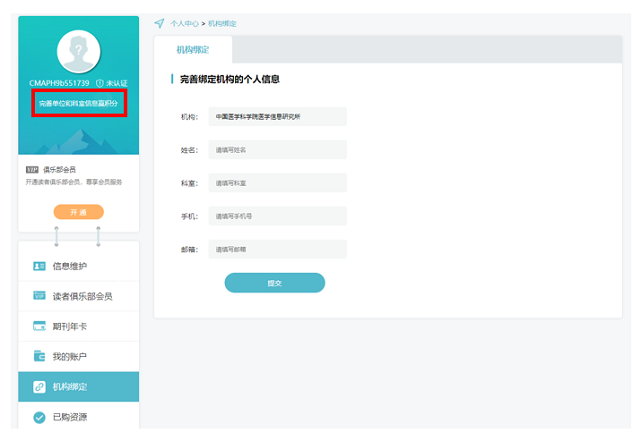Click the 我的账户 wallet icon
This screenshot has width=641, height=441.
pyautogui.click(x=39, y=356)
